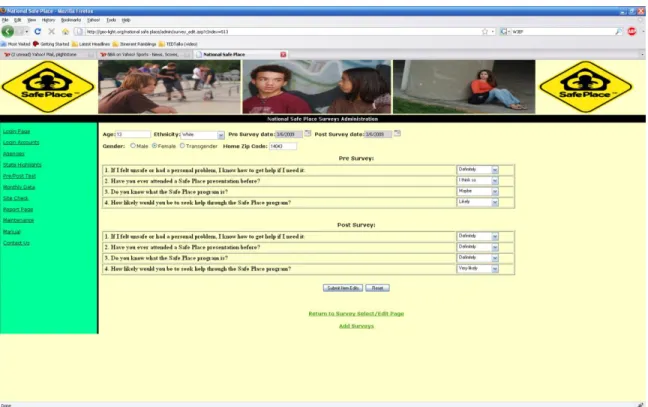Open the Login Page sidebar link
Image resolution: width=648 pixels, height=407 pixels.
(17, 131)
